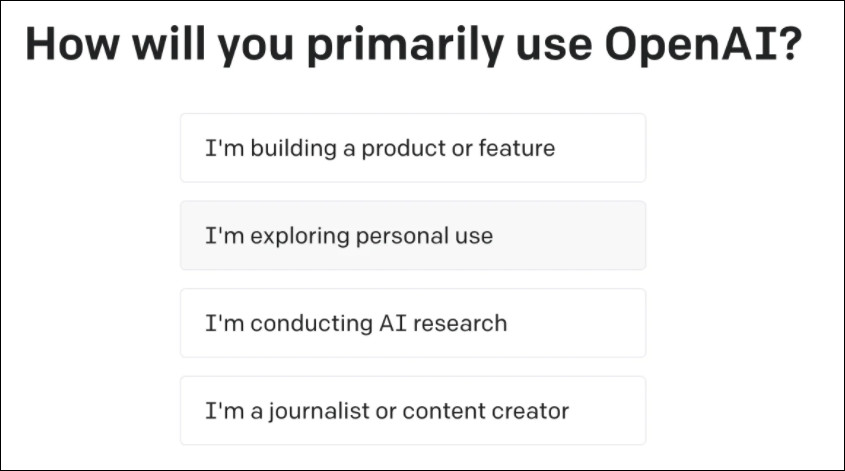The image size is (845, 471).
Task: Click the "exploring personal use" text
Action: (x=370, y=237)
